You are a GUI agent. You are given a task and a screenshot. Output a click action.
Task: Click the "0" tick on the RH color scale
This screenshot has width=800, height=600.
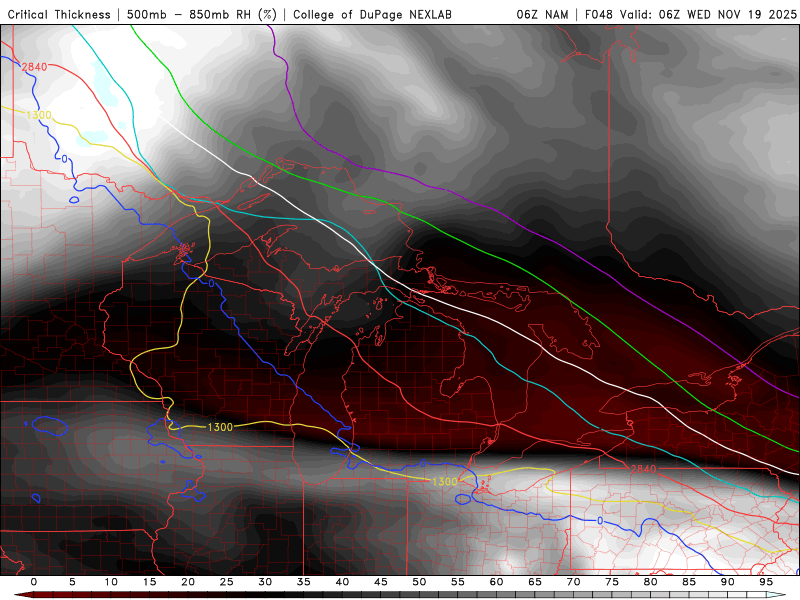pos(34,582)
